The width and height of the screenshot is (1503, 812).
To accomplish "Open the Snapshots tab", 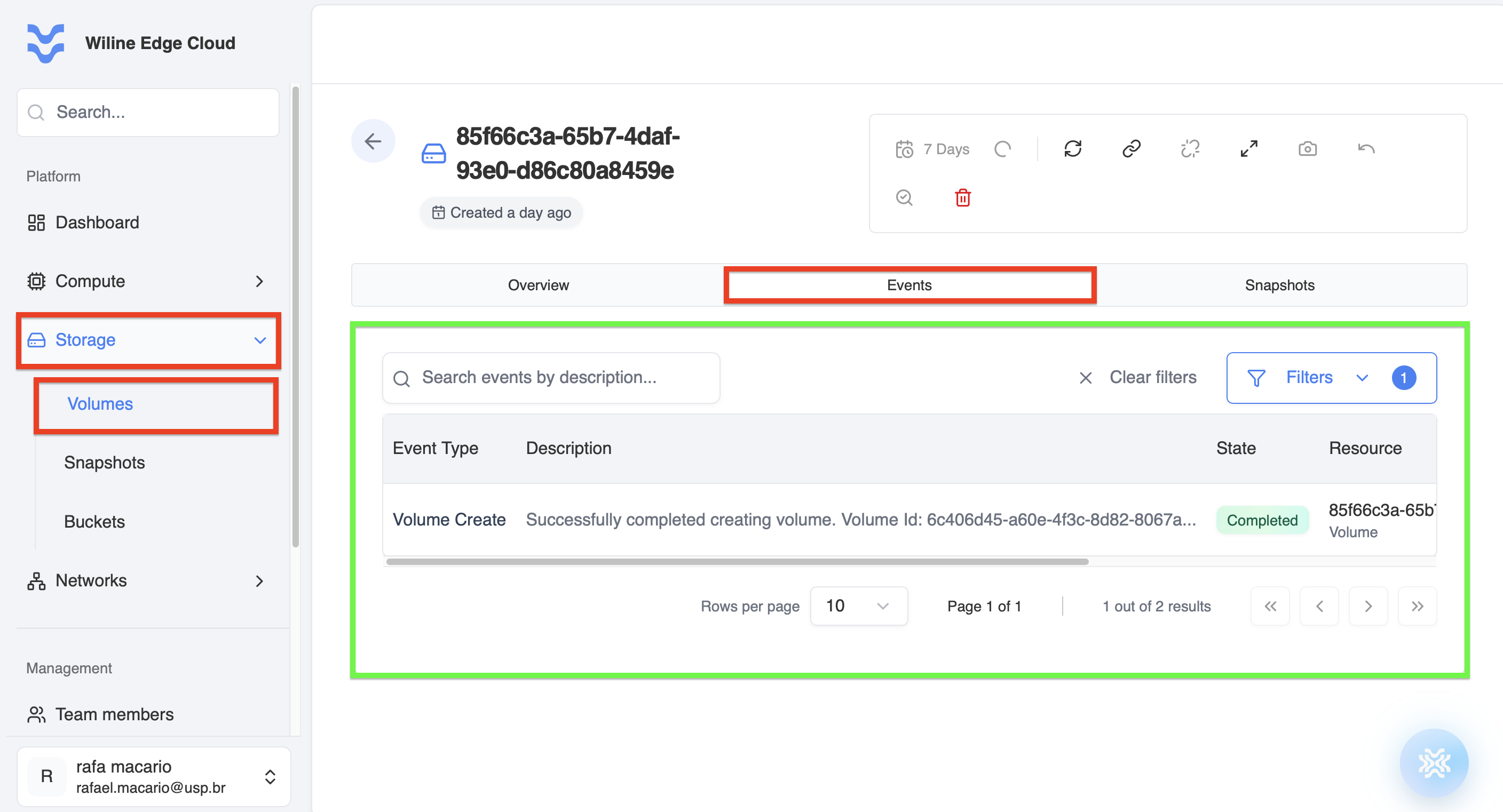I will click(x=1279, y=285).
